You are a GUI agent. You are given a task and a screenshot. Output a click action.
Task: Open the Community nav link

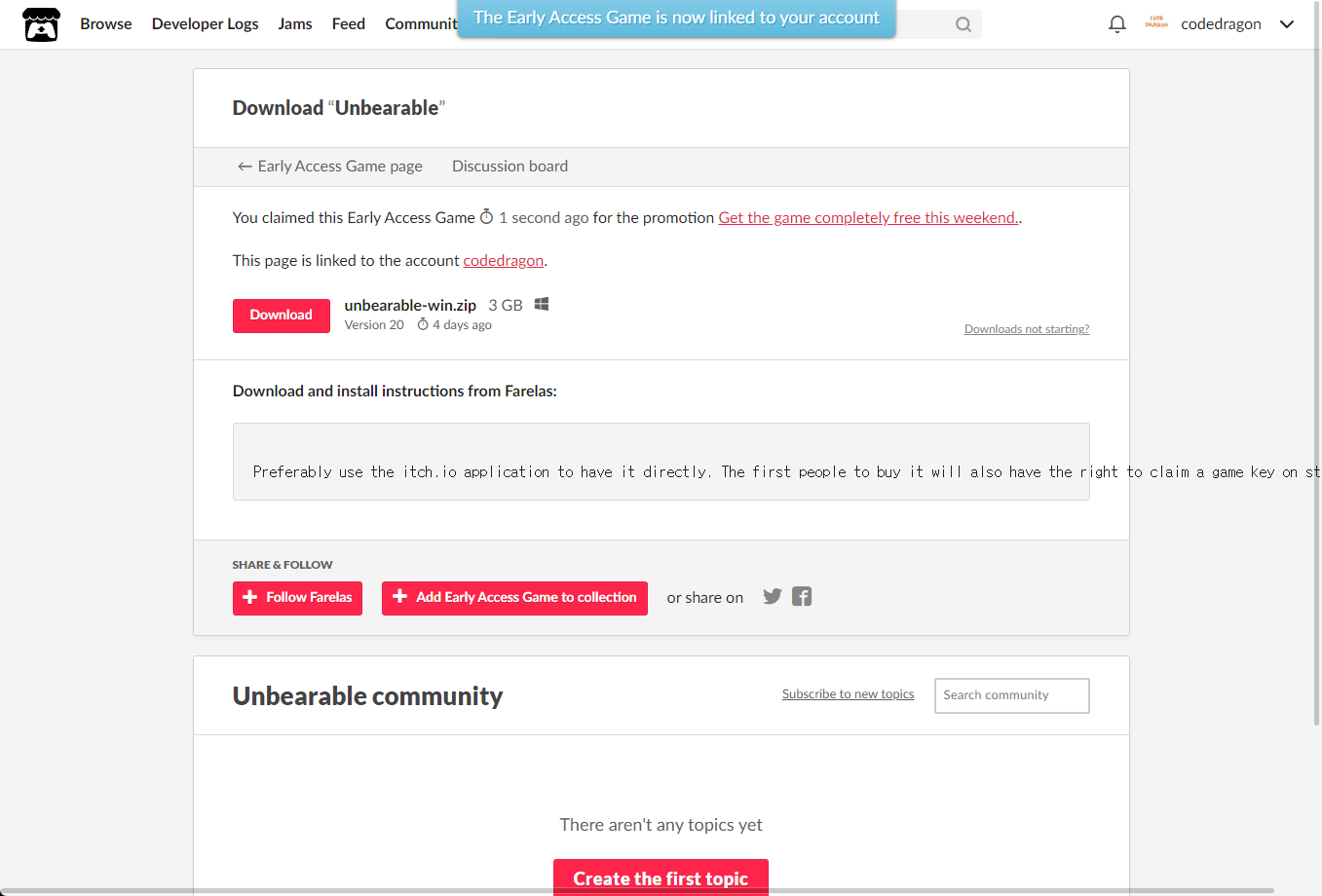(421, 23)
